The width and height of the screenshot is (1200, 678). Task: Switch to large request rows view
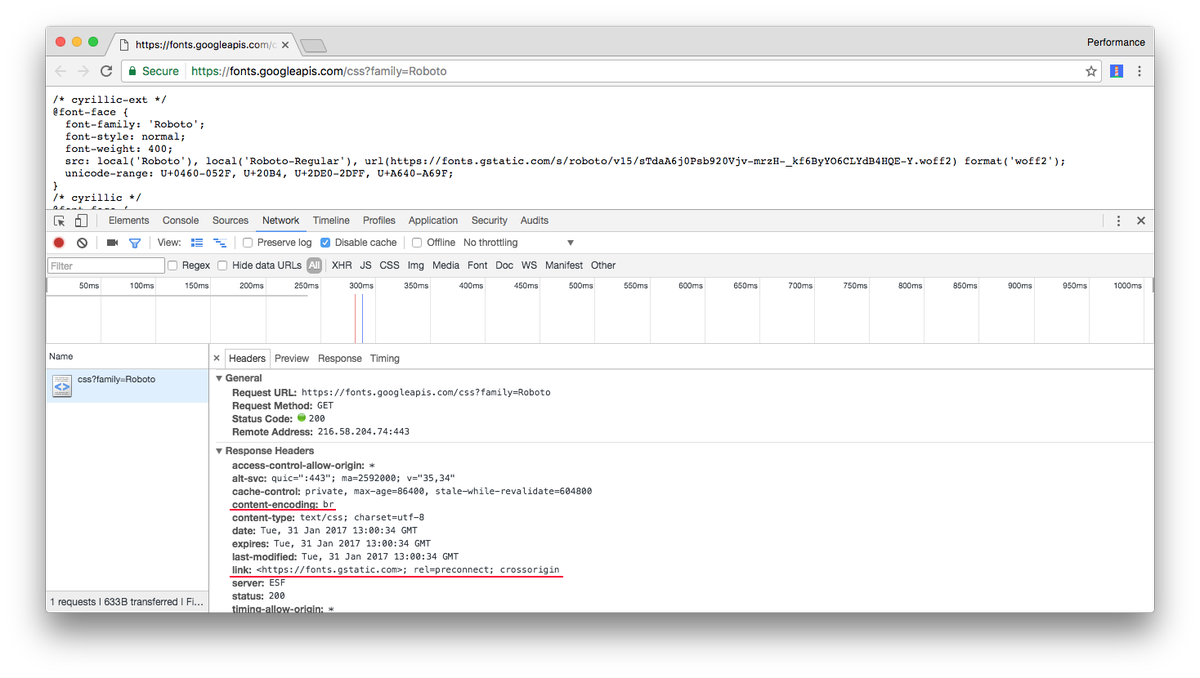point(197,243)
